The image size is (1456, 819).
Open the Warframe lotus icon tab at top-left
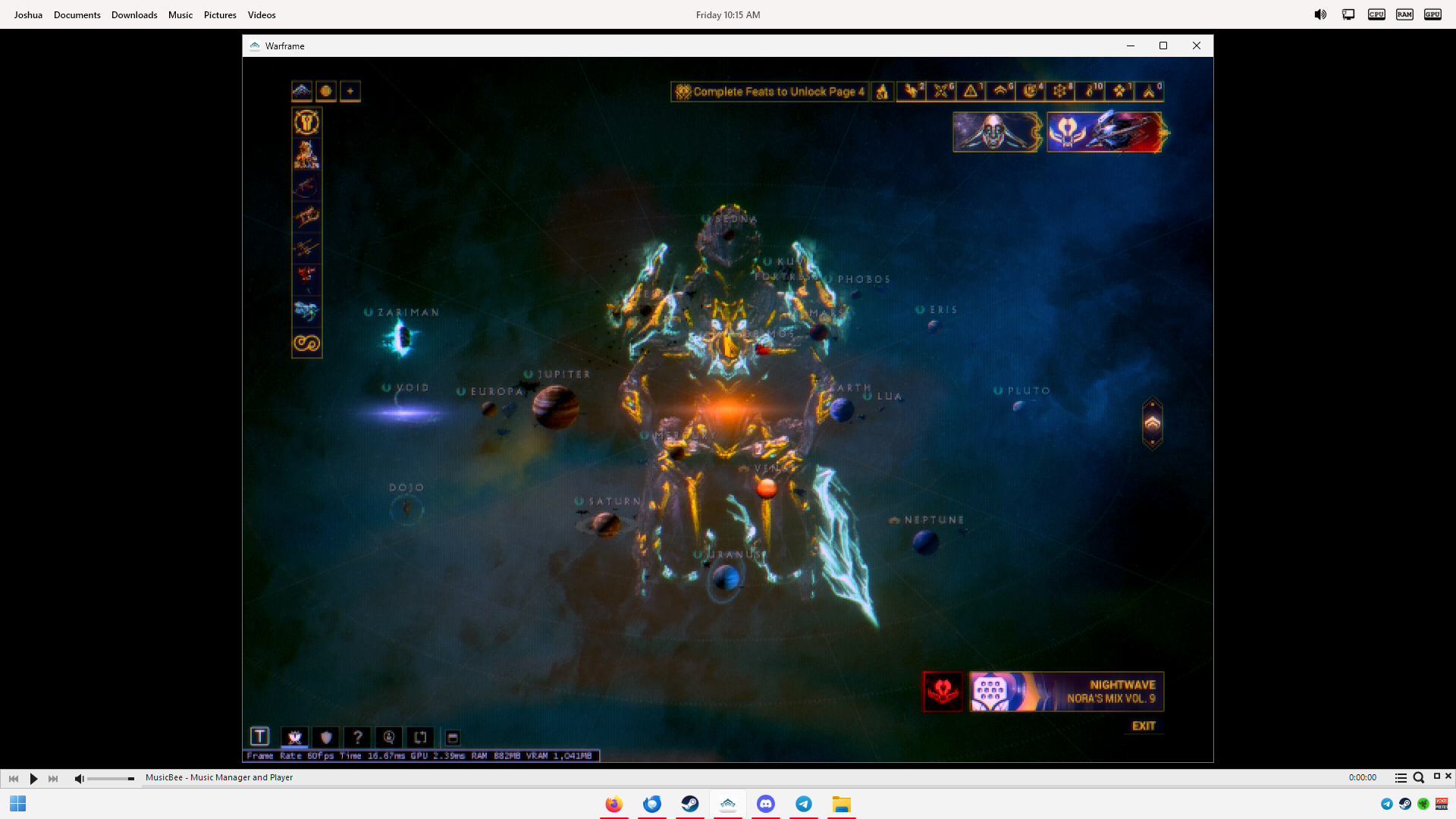(x=302, y=92)
